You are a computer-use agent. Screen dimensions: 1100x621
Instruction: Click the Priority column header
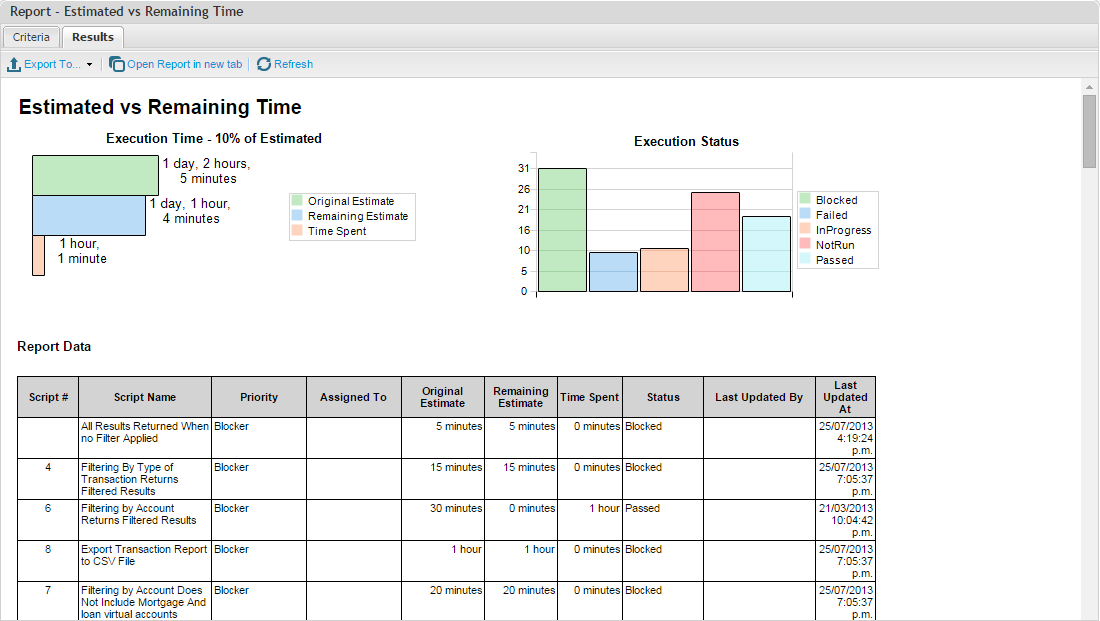259,397
